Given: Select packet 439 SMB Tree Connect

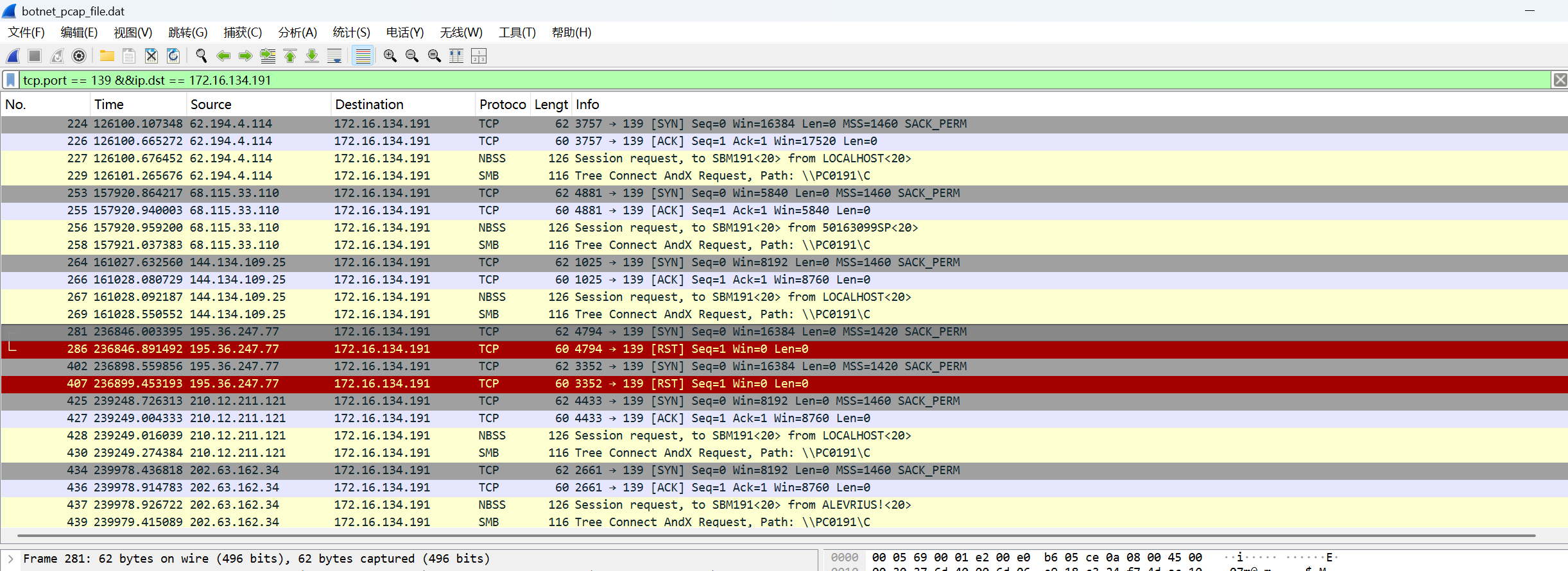Looking at the screenshot, I should point(784,522).
